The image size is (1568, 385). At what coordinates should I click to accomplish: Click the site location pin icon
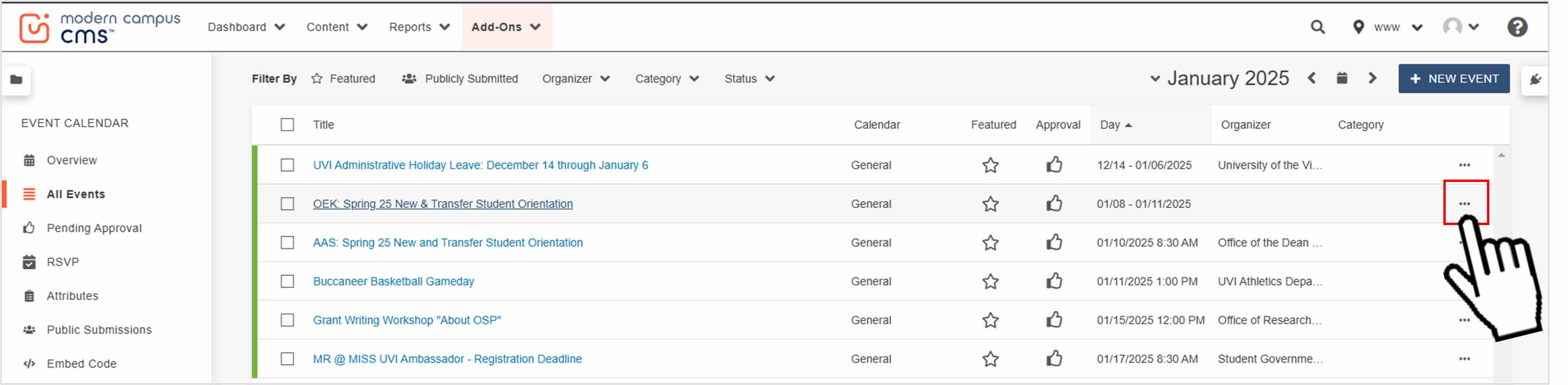[x=1358, y=27]
